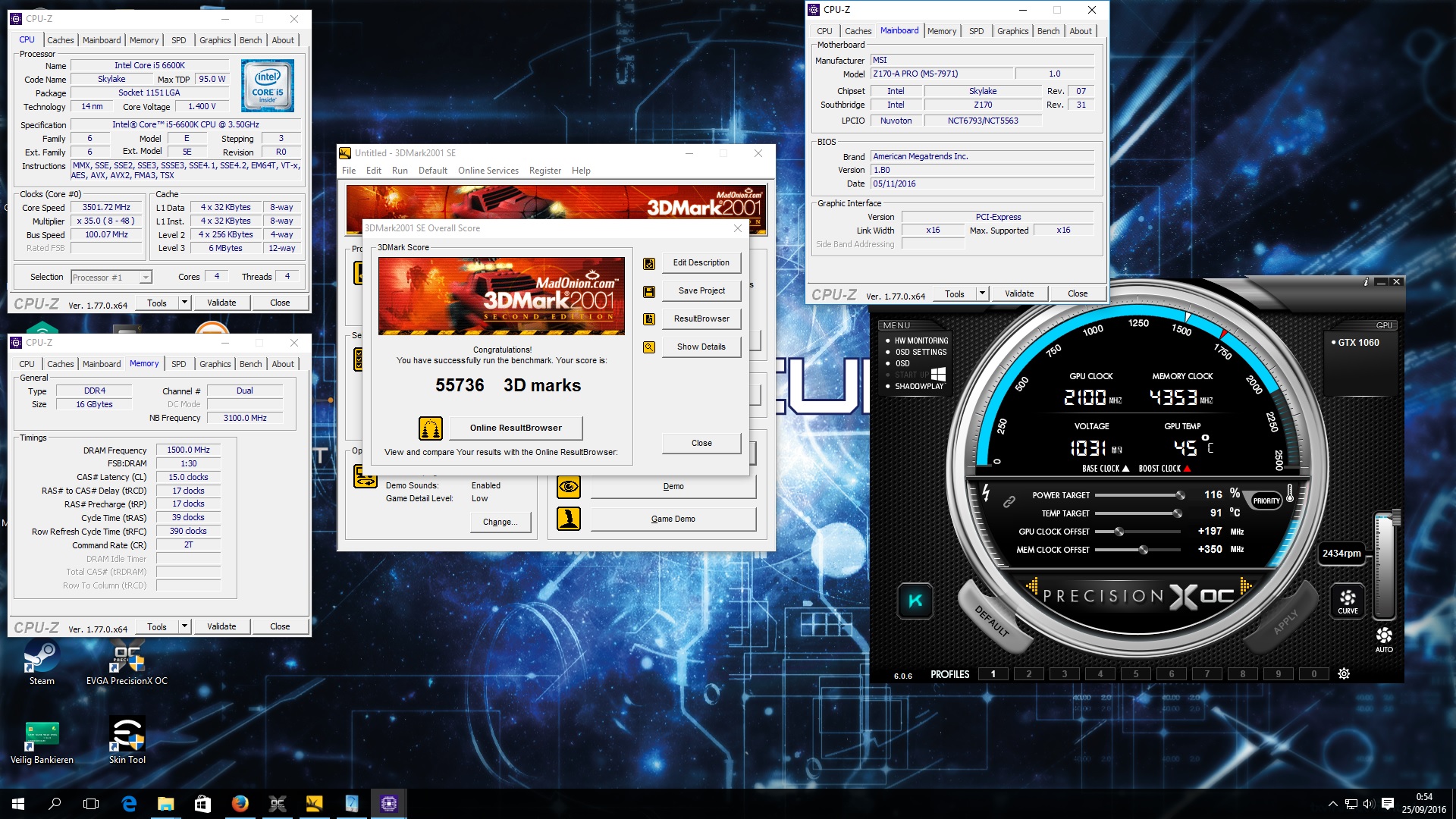The width and height of the screenshot is (1456, 819).
Task: Click the CPU-Z taskbar icon
Action: tap(389, 803)
